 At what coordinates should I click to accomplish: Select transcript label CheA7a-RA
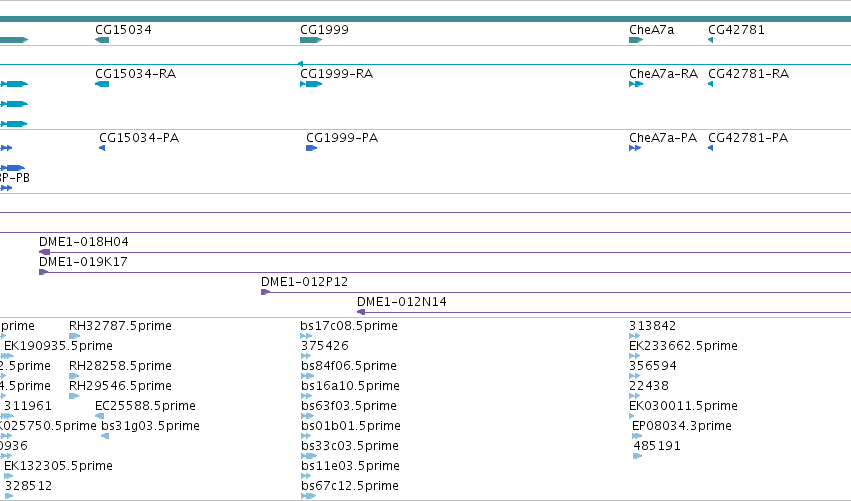coord(663,74)
